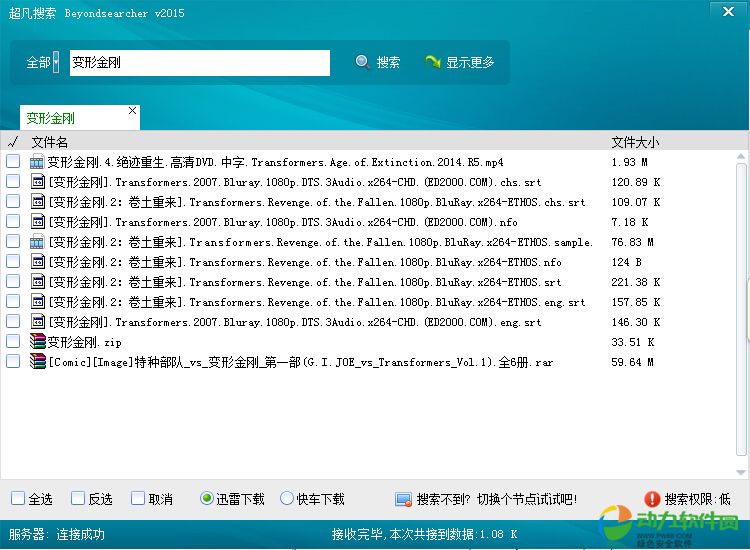Click the 显示更多 arrow icon
The height and width of the screenshot is (550, 750).
coord(433,62)
